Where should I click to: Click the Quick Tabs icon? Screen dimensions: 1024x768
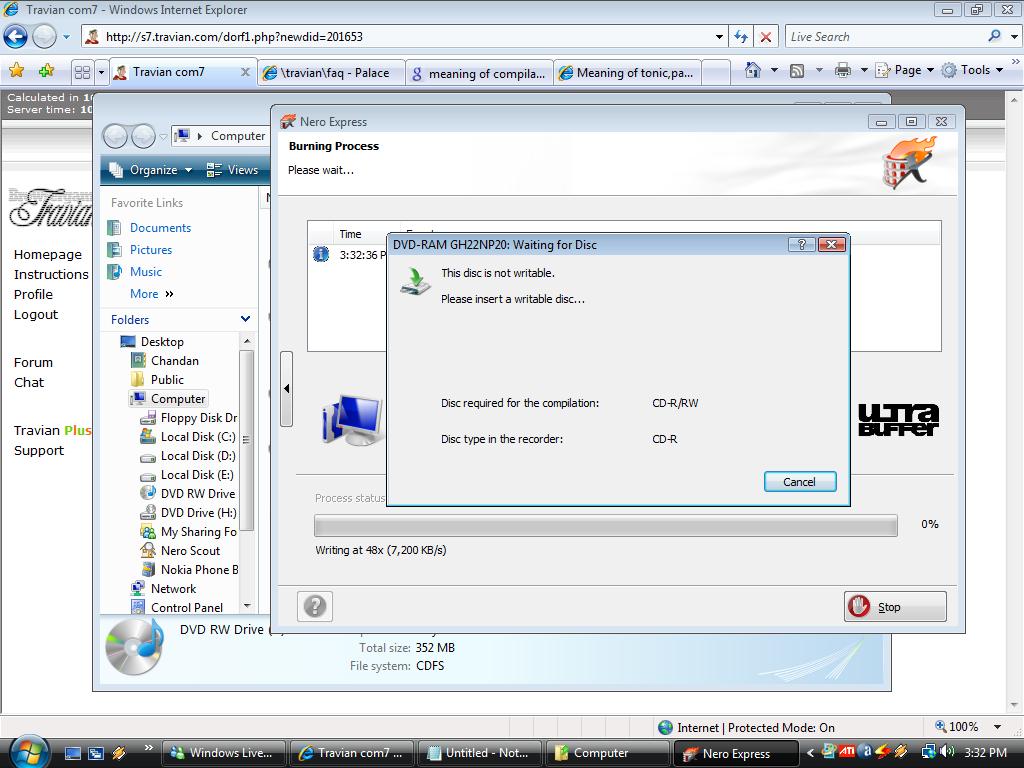point(82,72)
